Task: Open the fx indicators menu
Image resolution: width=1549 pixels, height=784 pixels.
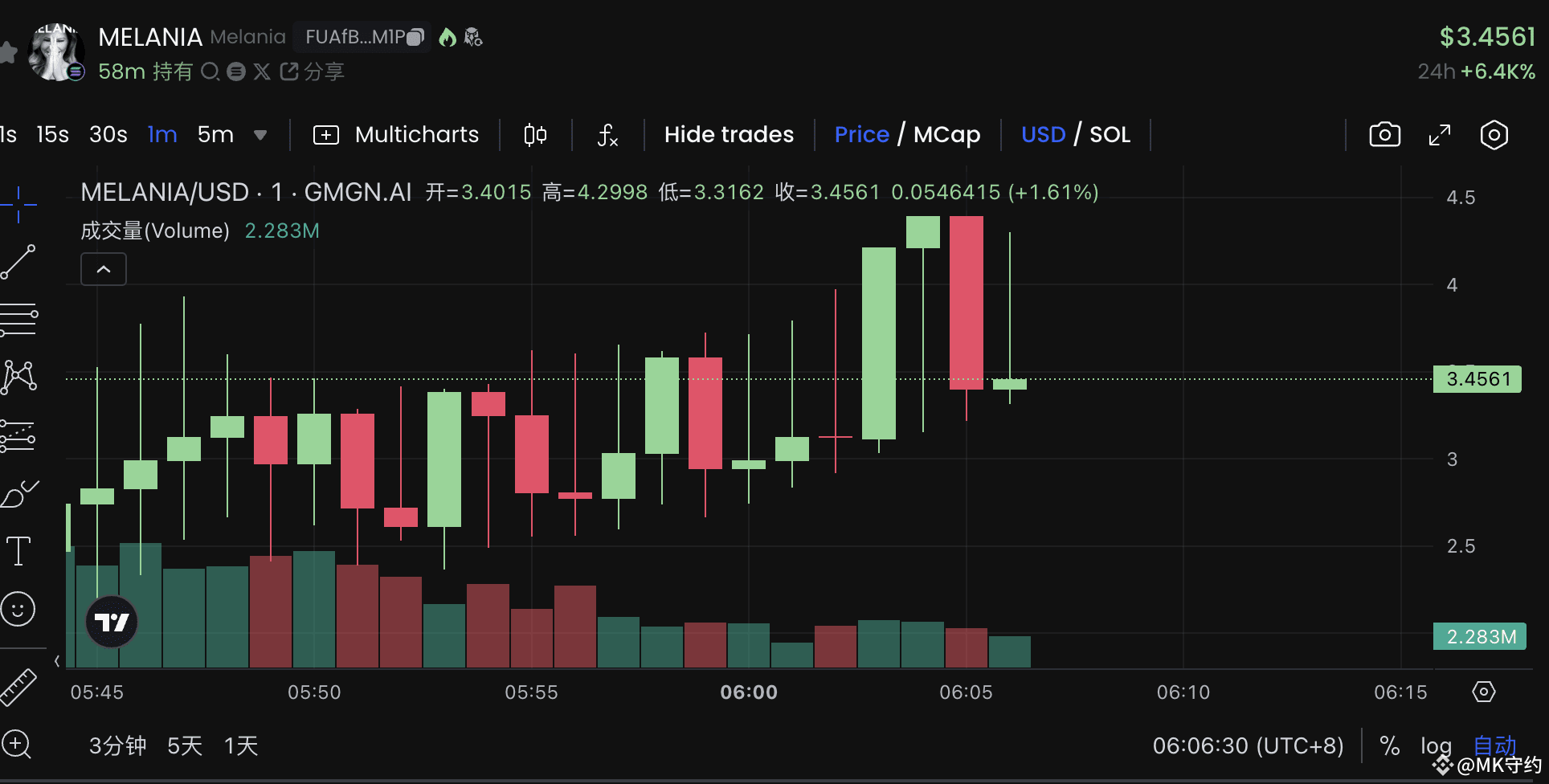Action: click(607, 135)
